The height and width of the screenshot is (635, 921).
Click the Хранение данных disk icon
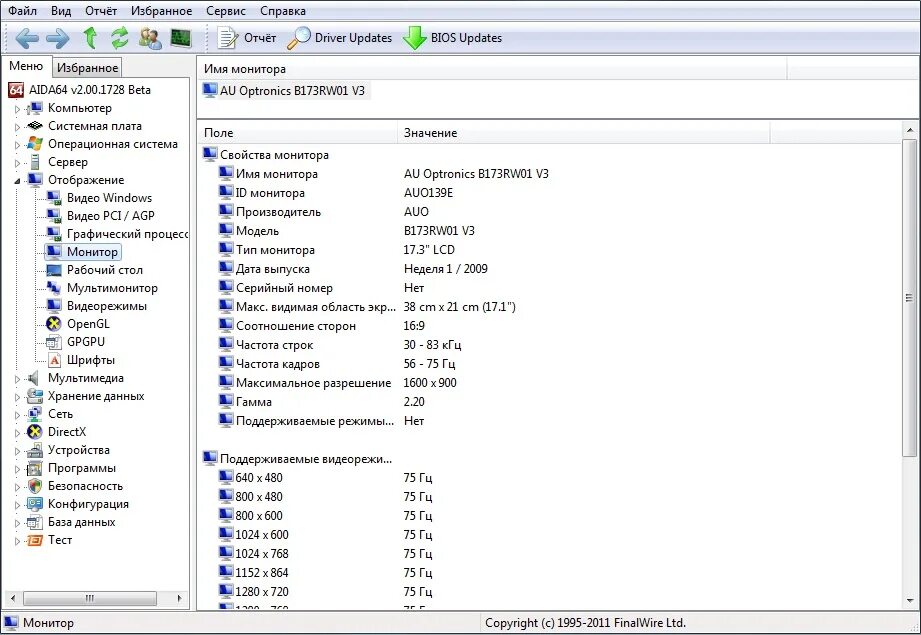point(35,396)
